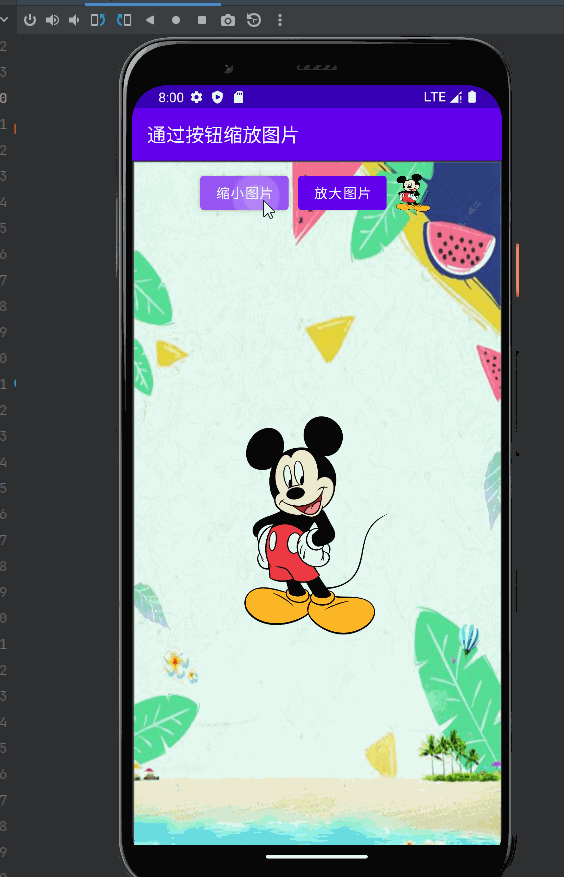
Task: Click the emulator power button icon
Action: tap(30, 21)
